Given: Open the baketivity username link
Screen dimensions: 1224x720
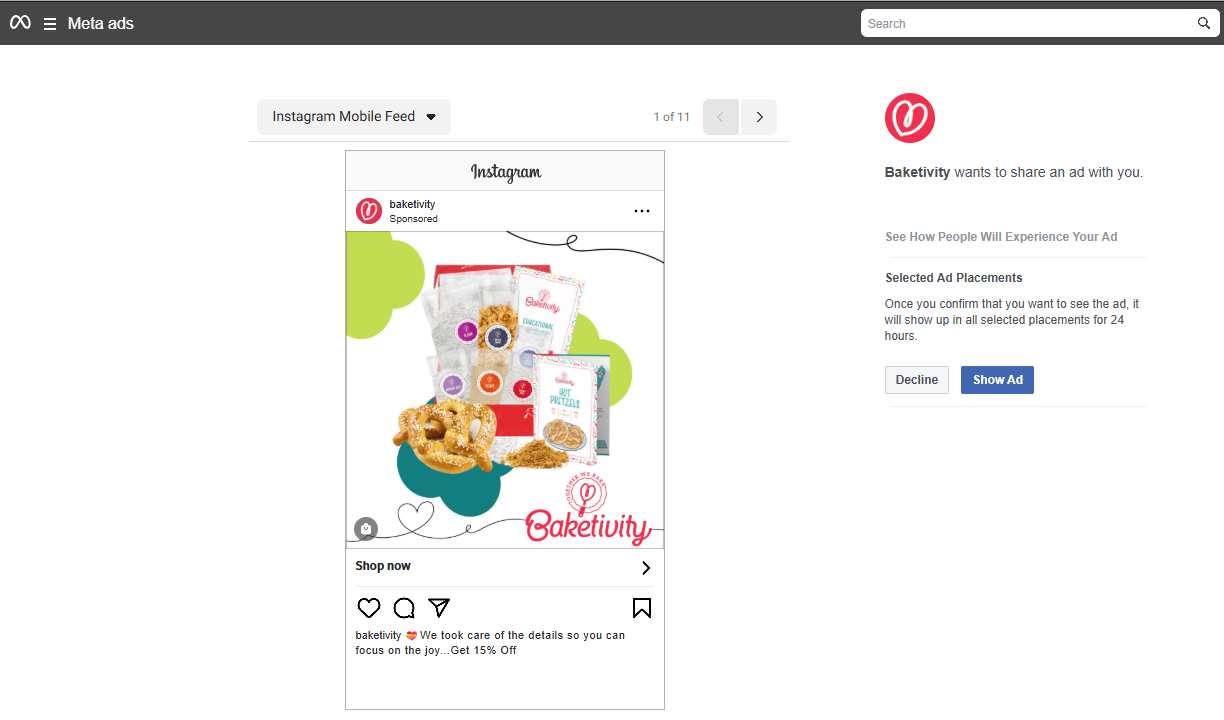Looking at the screenshot, I should pyautogui.click(x=412, y=204).
